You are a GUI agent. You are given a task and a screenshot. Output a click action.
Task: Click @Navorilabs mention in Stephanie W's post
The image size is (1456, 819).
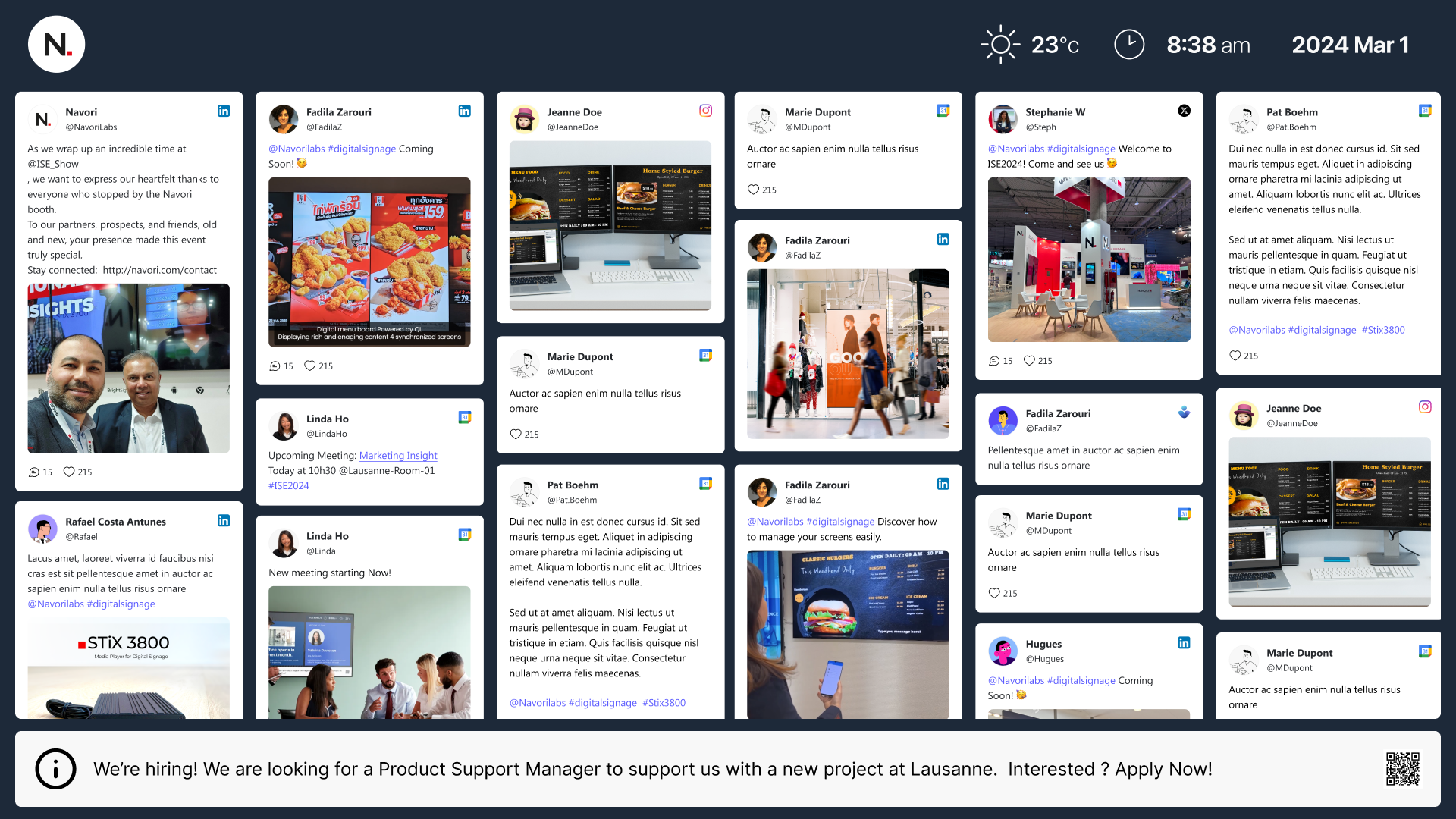(x=1016, y=149)
